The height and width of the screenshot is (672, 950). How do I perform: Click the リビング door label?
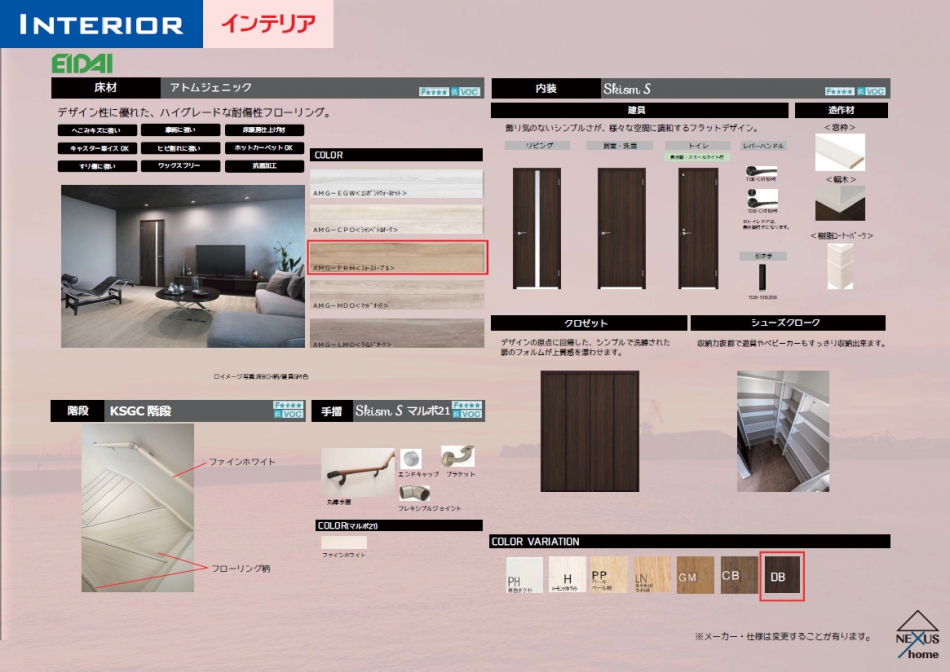537,145
